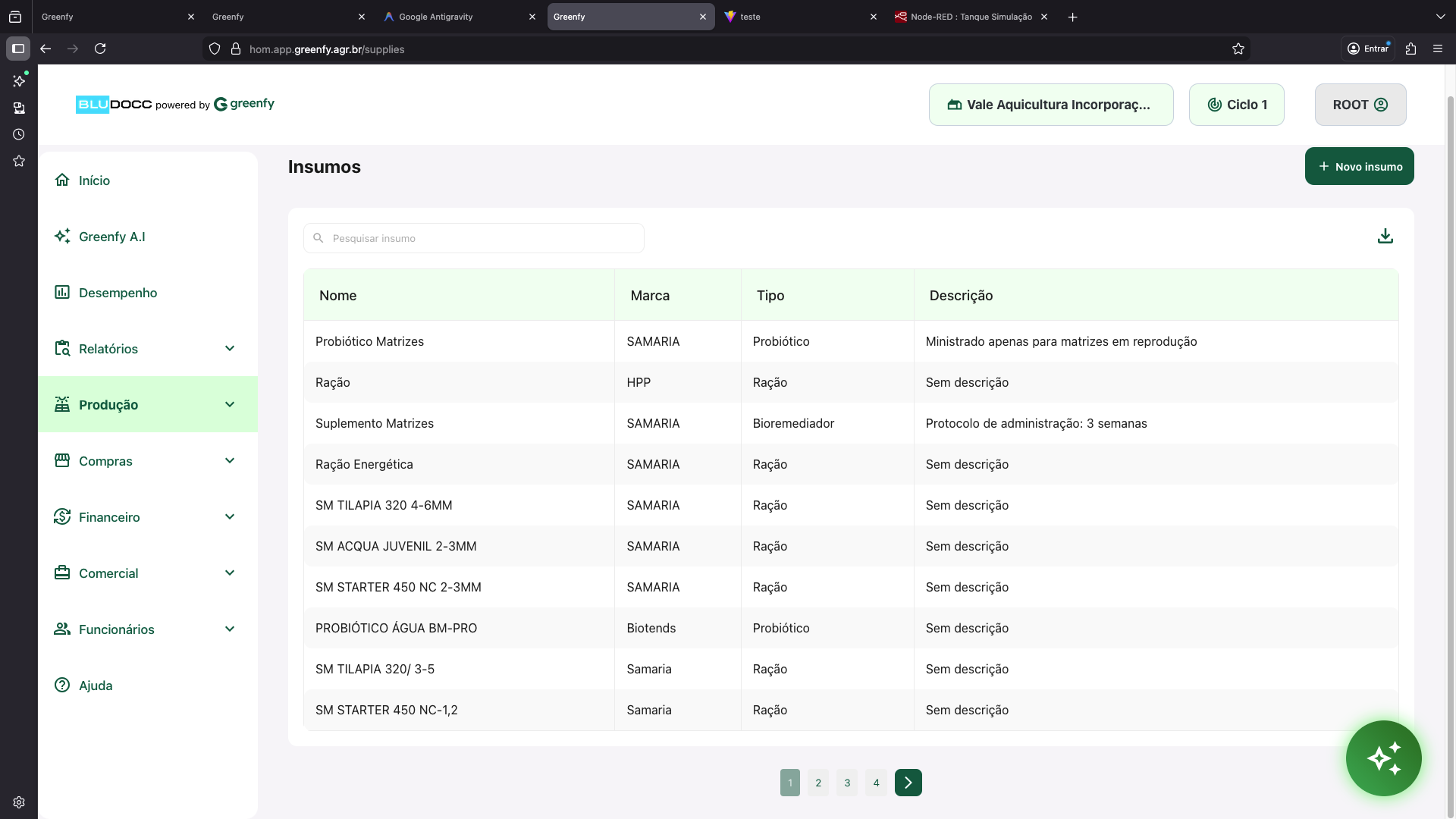Collapse the Produção section chevron
The height and width of the screenshot is (819, 1456).
click(x=230, y=404)
